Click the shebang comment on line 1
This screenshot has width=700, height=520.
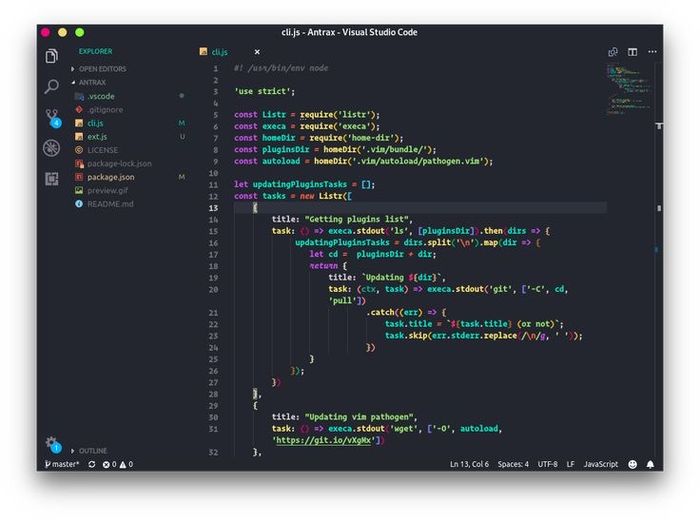pyautogui.click(x=281, y=68)
